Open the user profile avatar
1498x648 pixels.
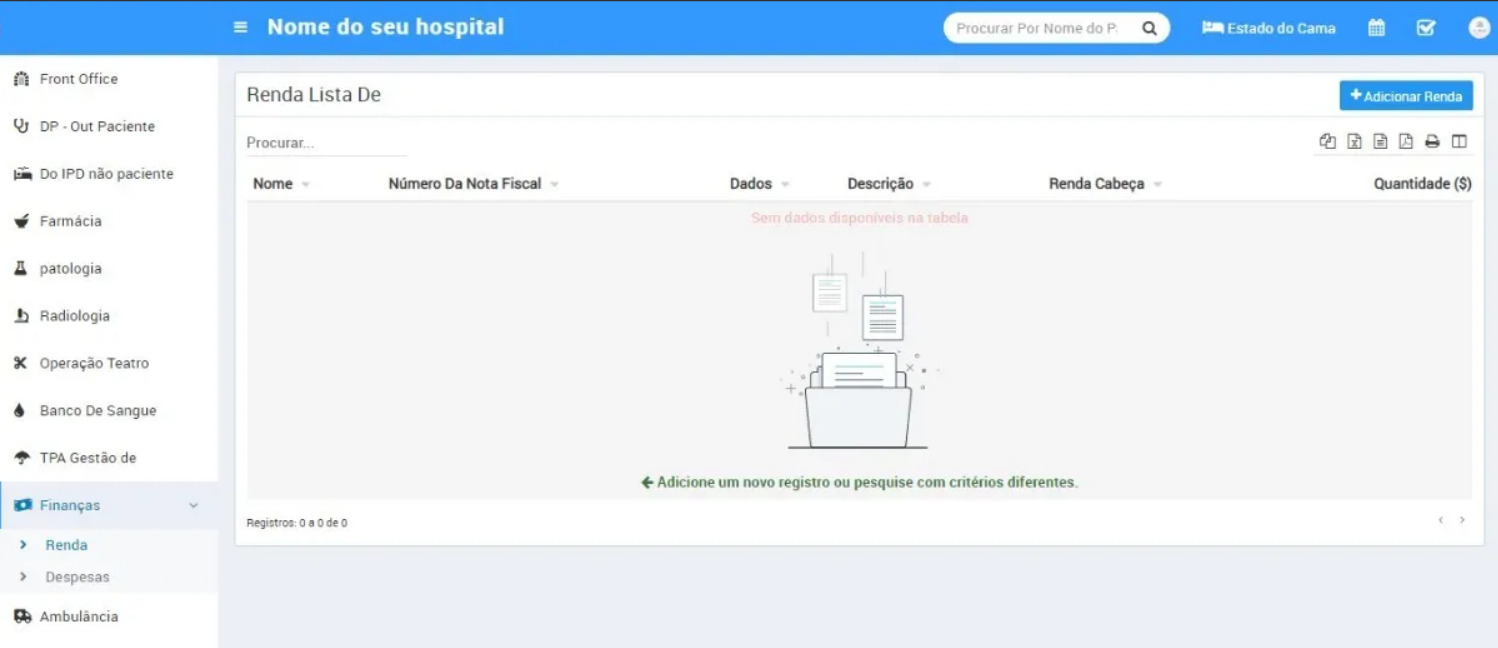[x=1479, y=28]
